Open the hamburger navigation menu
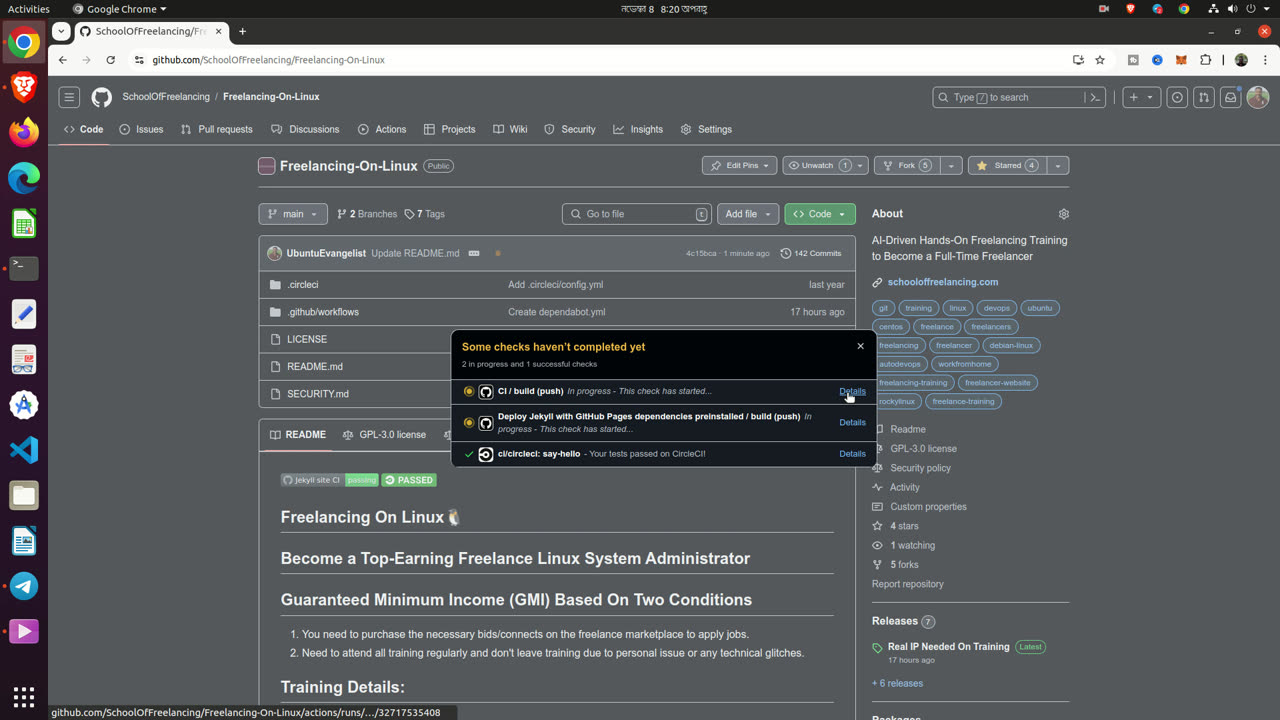This screenshot has width=1280, height=720. point(69,97)
